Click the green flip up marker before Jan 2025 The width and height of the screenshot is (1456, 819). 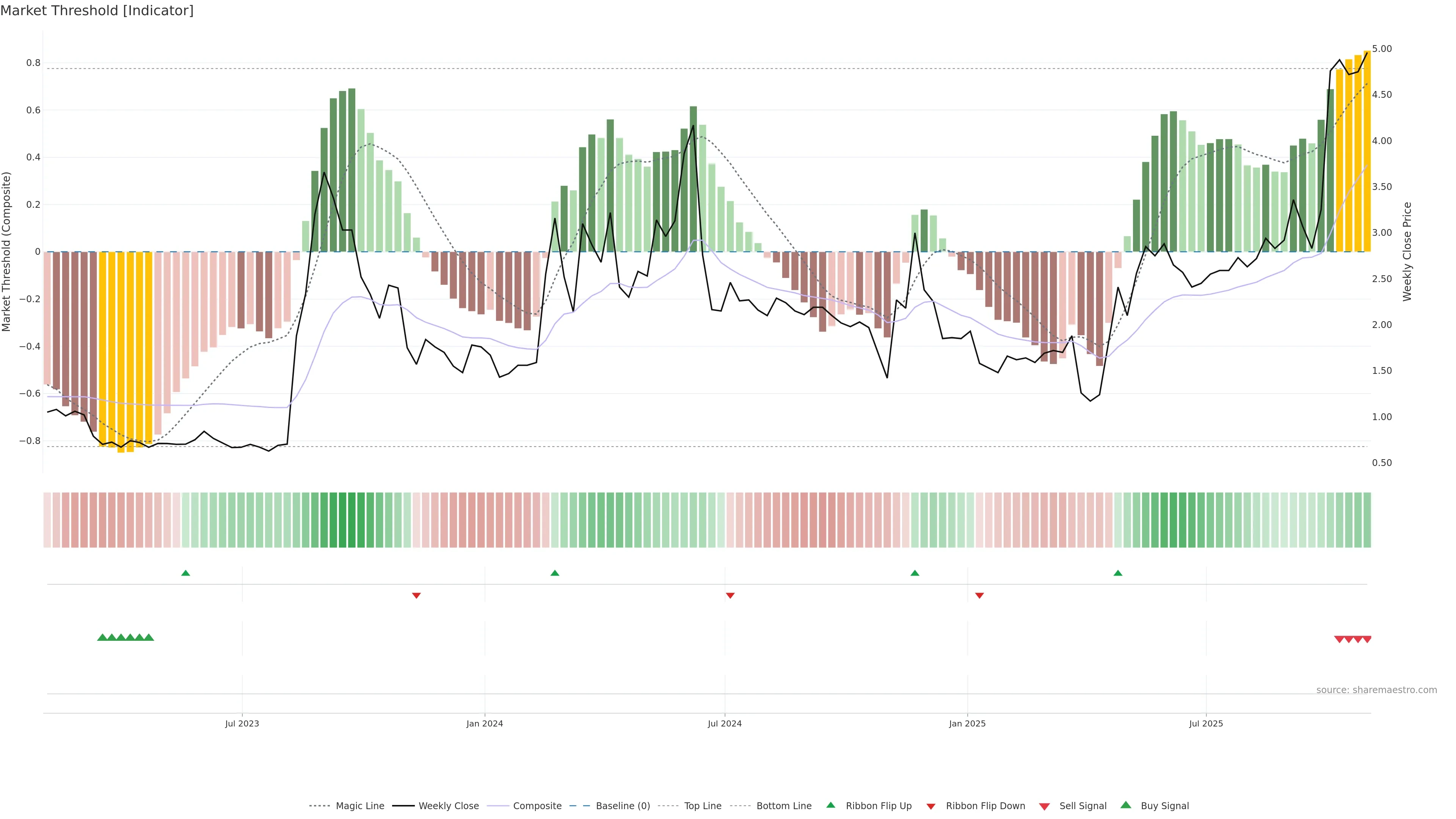point(915,573)
